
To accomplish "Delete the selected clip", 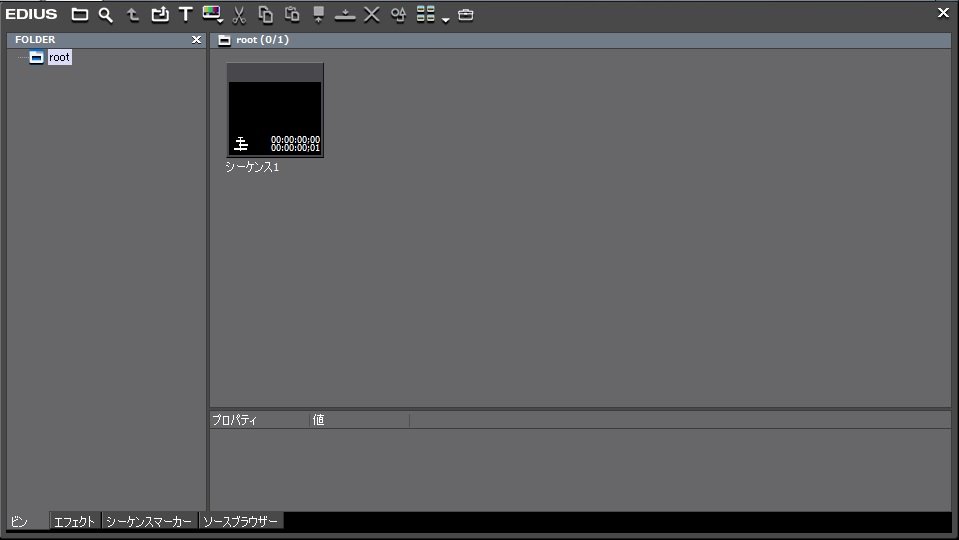I will [372, 15].
